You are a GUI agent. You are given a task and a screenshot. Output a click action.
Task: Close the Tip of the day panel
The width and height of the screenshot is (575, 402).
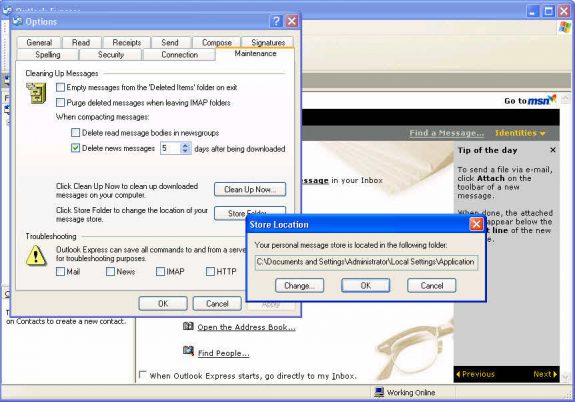click(553, 150)
